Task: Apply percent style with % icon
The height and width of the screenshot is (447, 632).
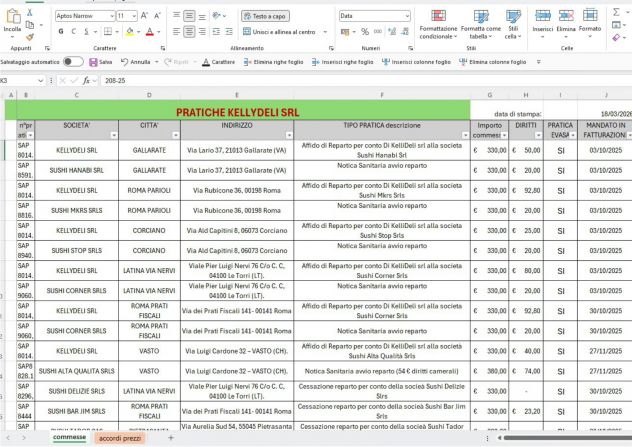Action: 365,31
